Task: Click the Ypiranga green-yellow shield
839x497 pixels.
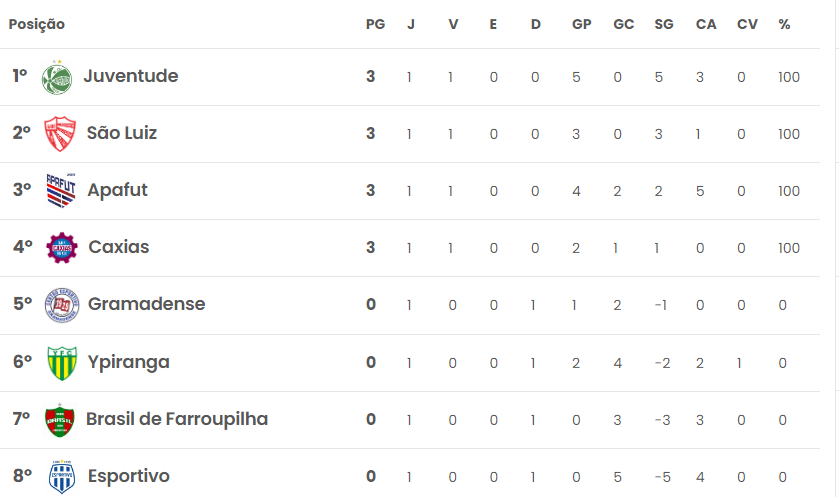Action: click(x=62, y=363)
